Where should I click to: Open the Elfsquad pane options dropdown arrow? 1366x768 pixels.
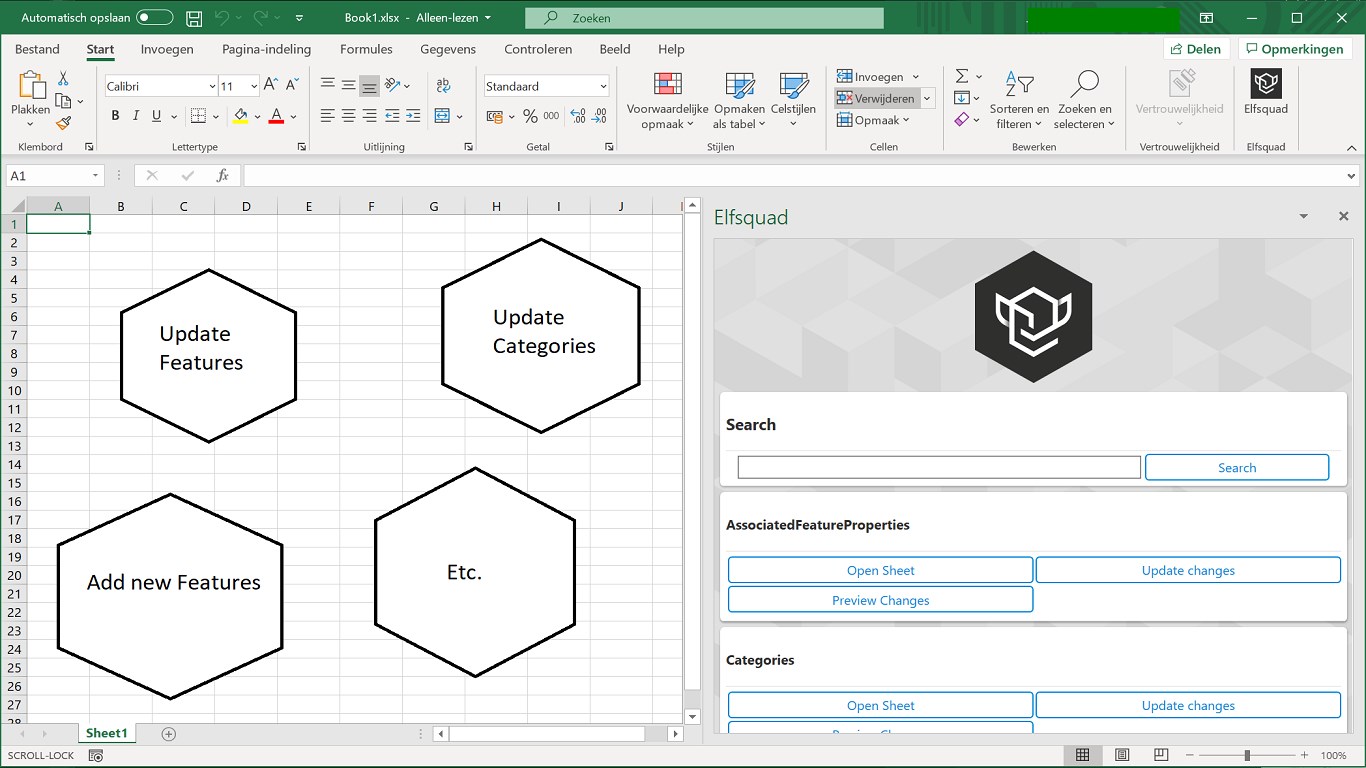pyautogui.click(x=1303, y=216)
